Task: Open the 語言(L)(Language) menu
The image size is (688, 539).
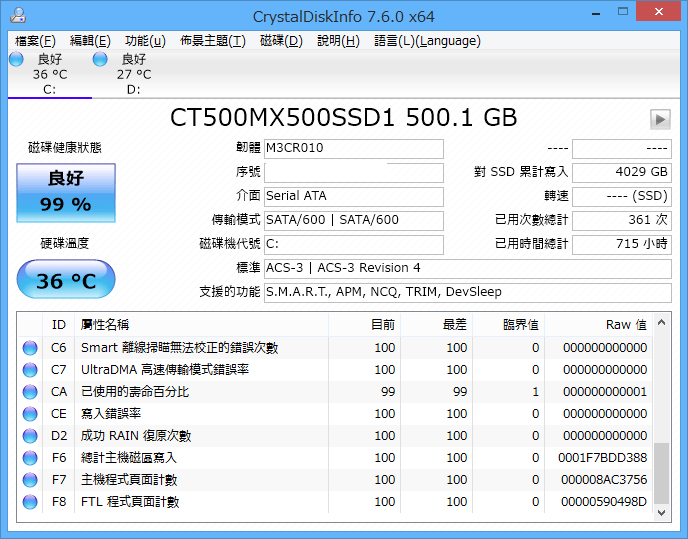Action: click(427, 41)
